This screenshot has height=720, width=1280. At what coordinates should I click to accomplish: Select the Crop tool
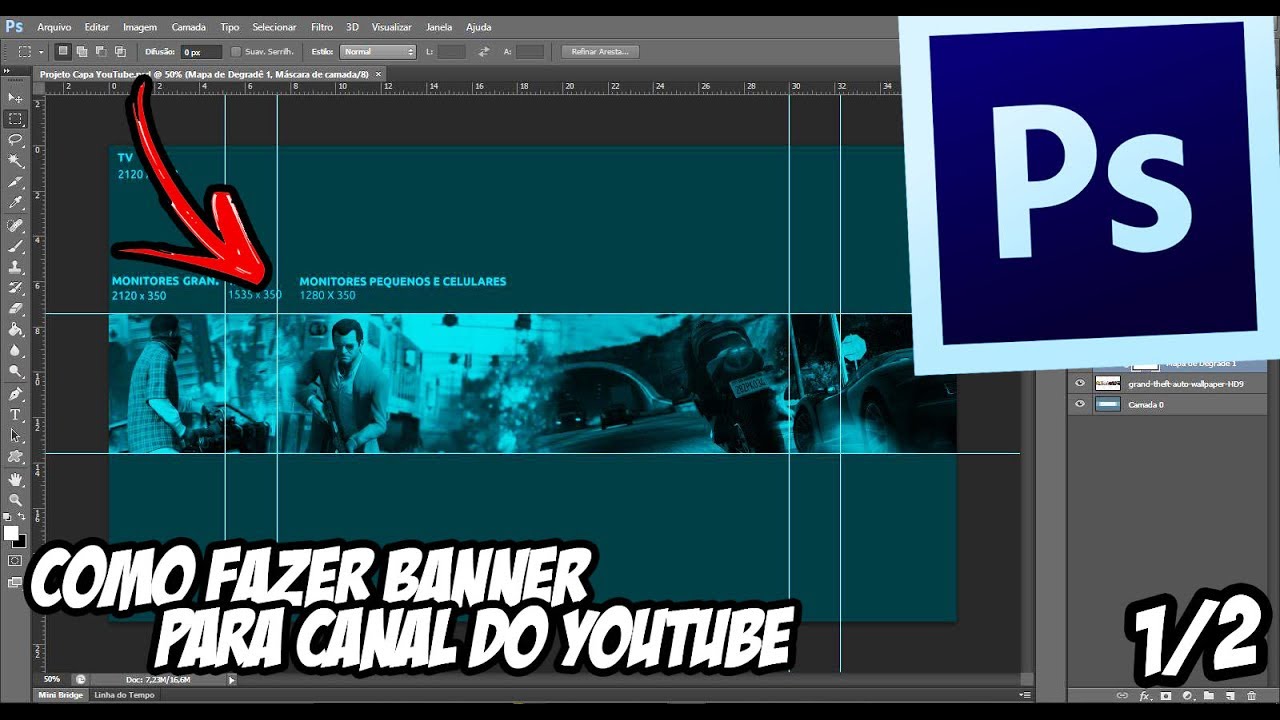[x=15, y=183]
